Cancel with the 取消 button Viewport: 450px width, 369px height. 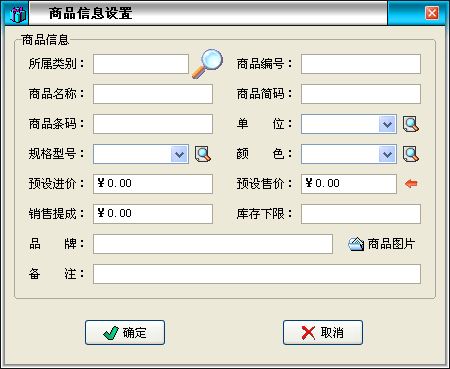(x=323, y=332)
